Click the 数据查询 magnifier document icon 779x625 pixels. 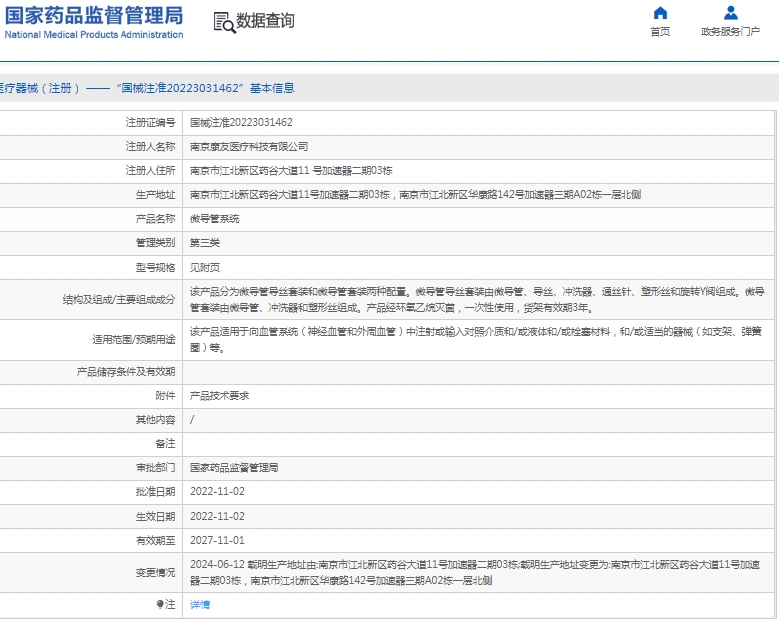[224, 23]
